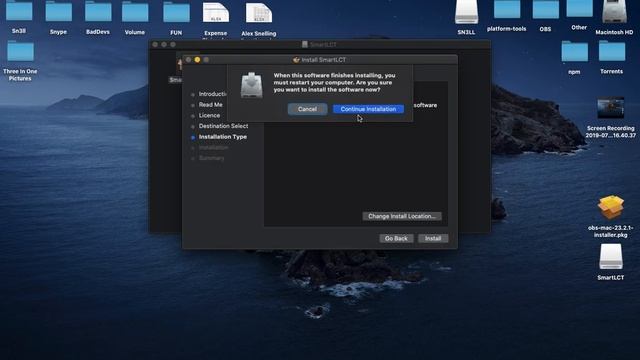Click the installer disk icon in dialog

[x=251, y=85]
